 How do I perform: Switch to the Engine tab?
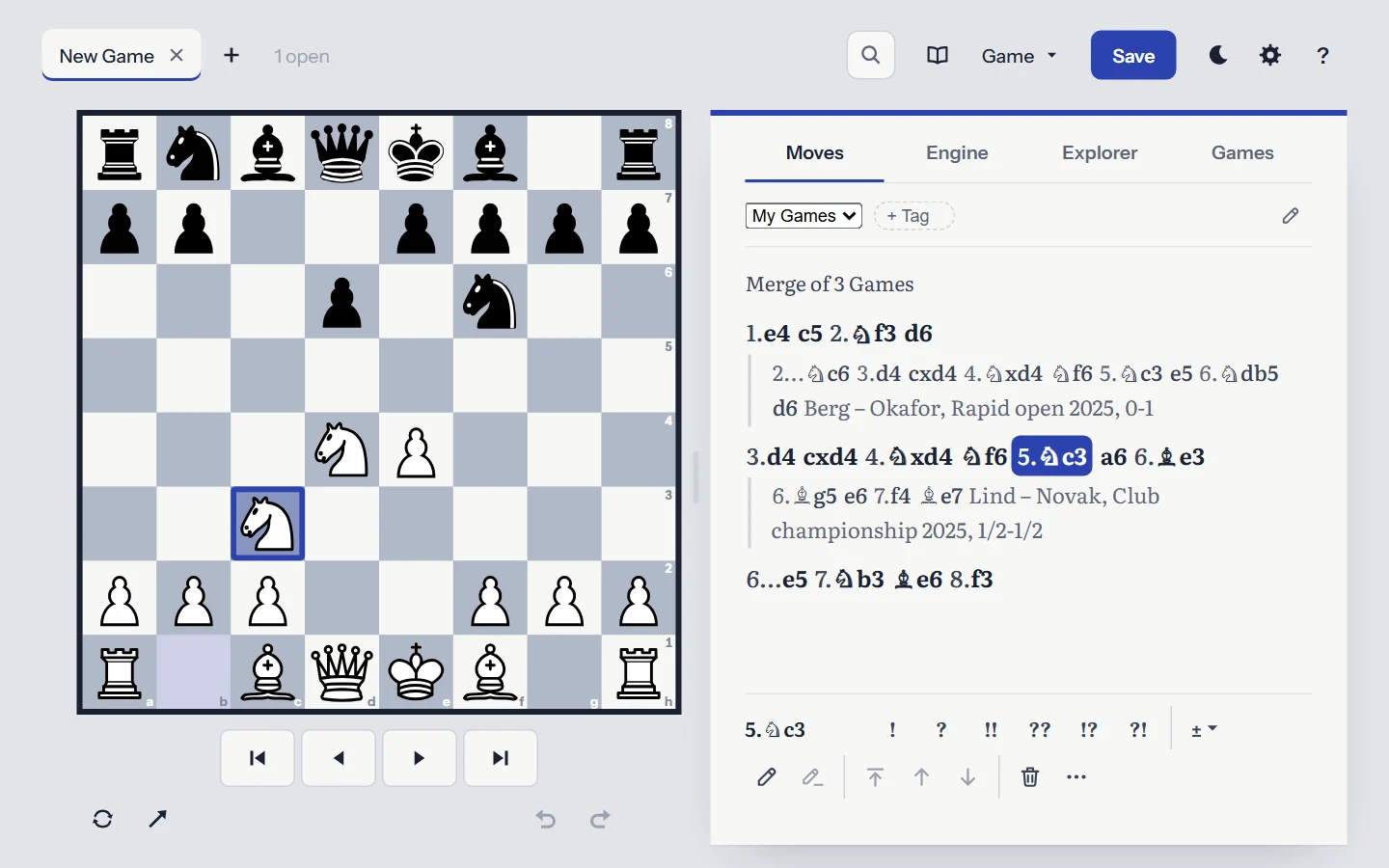[x=957, y=152]
